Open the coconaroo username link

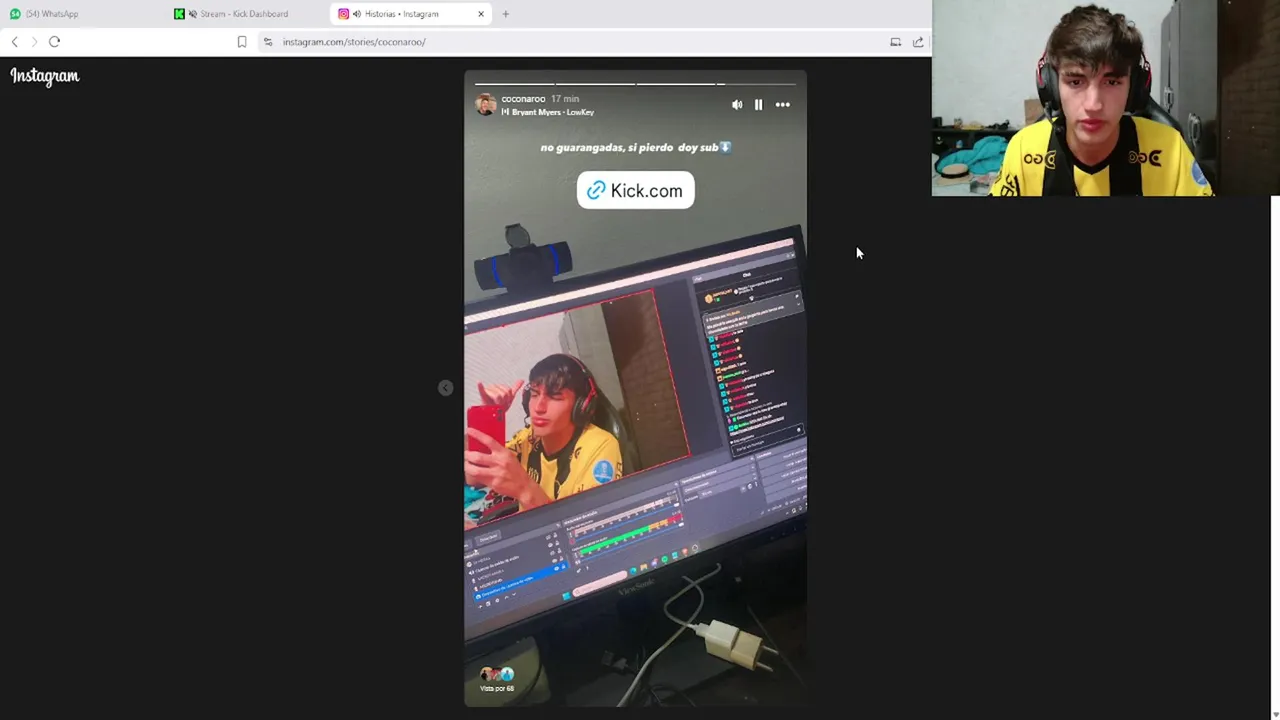point(523,99)
